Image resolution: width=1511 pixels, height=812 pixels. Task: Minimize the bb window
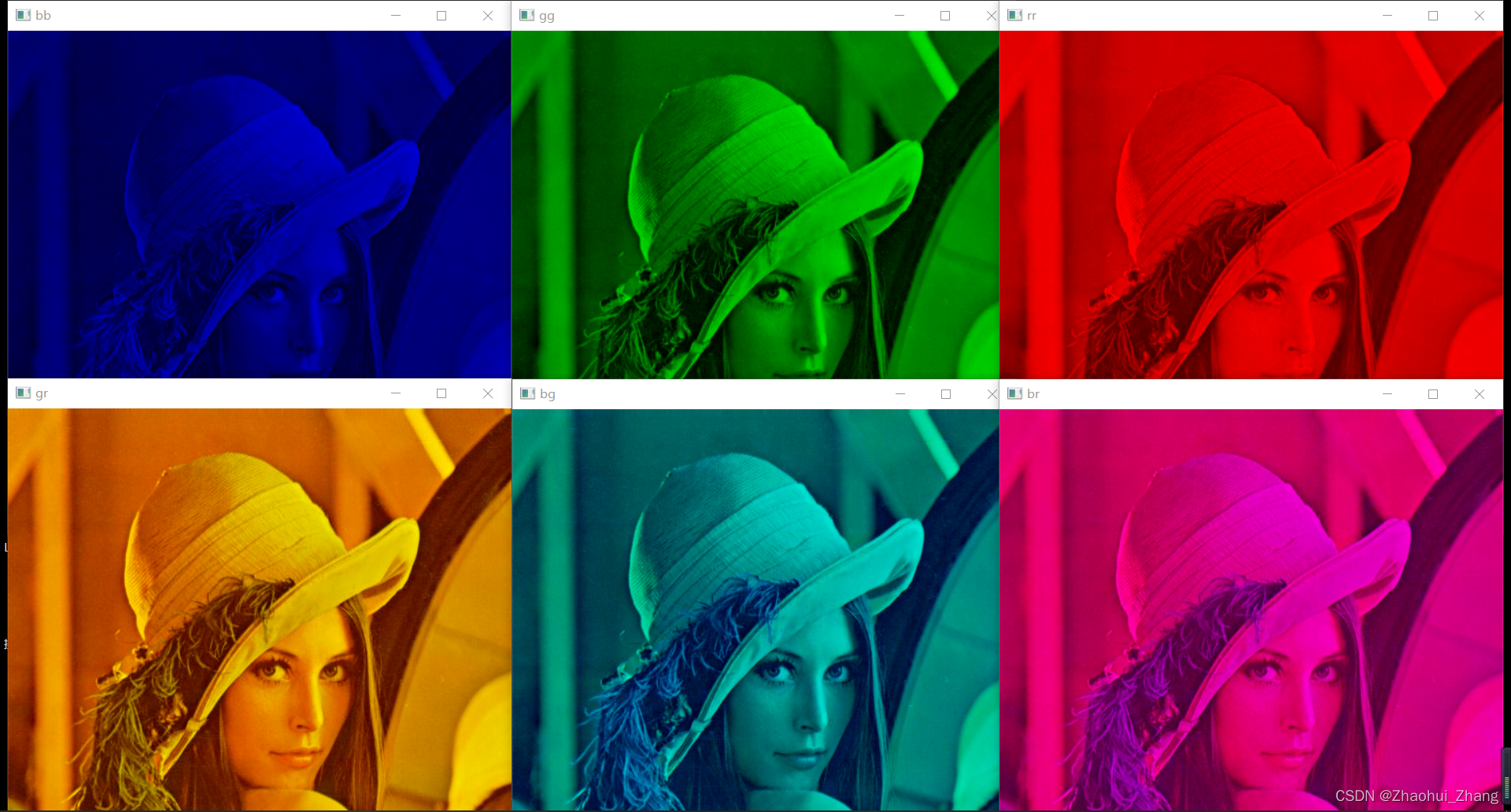tap(396, 16)
